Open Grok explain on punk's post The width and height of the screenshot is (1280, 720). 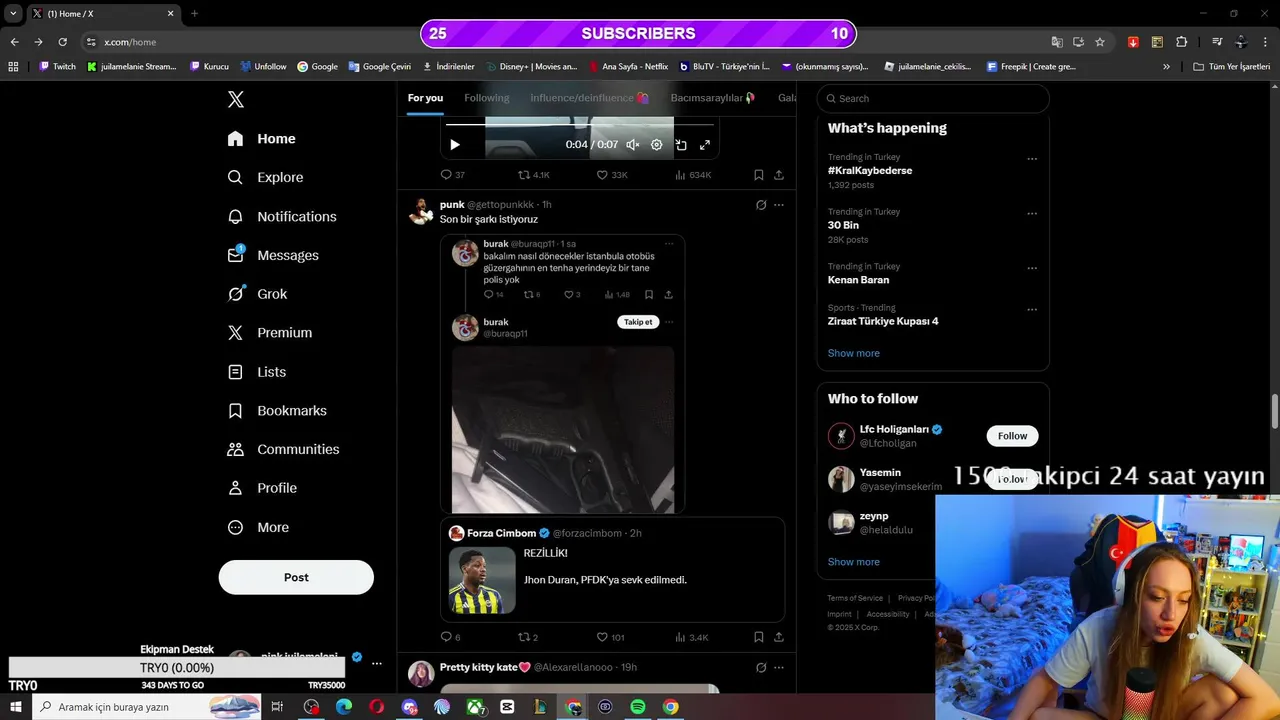(761, 205)
